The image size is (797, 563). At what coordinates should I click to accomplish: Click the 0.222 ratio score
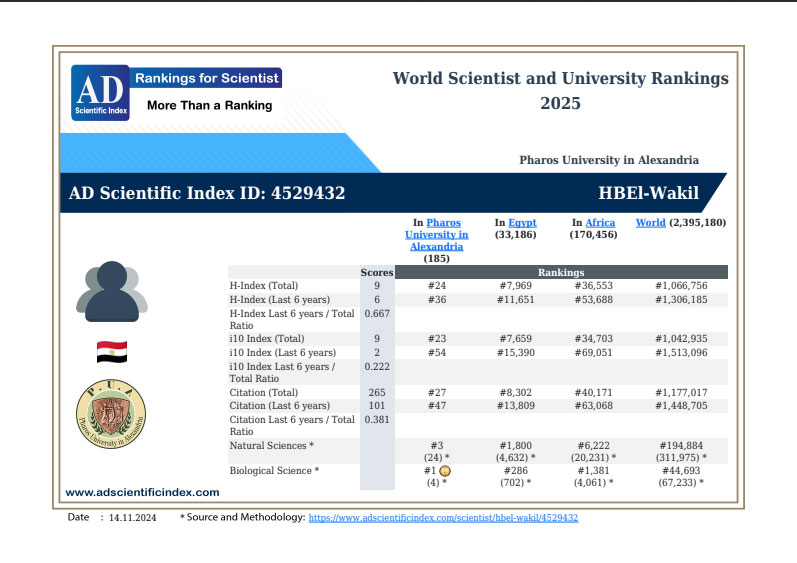[x=377, y=366]
